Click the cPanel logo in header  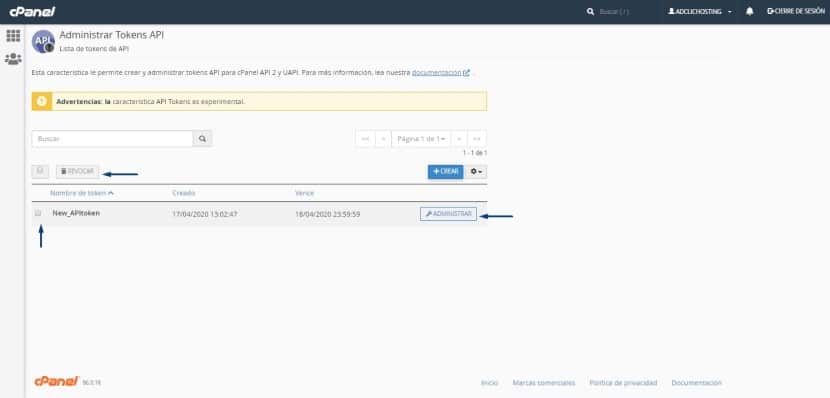point(32,12)
